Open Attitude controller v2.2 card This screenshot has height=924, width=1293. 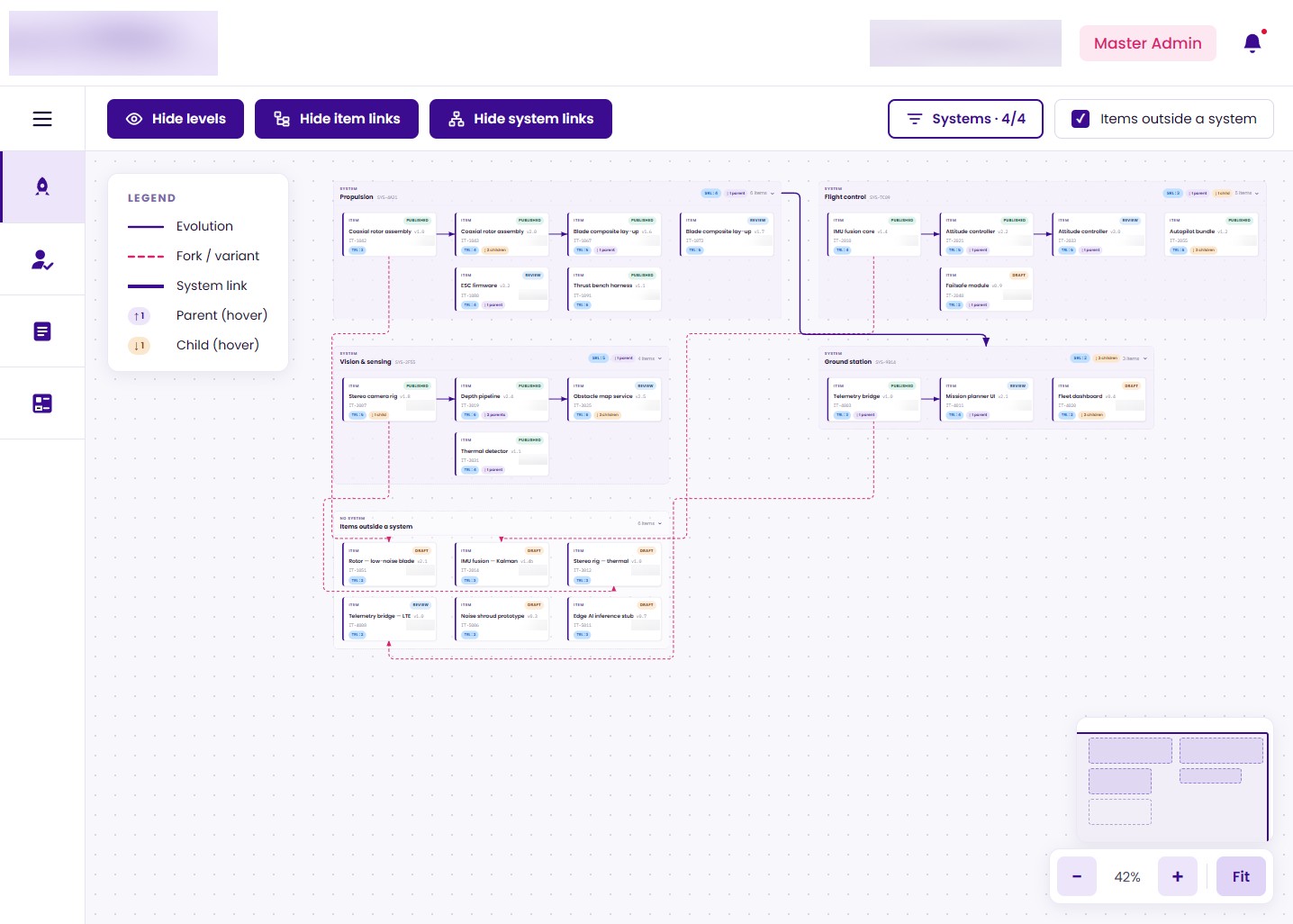[x=986, y=234]
